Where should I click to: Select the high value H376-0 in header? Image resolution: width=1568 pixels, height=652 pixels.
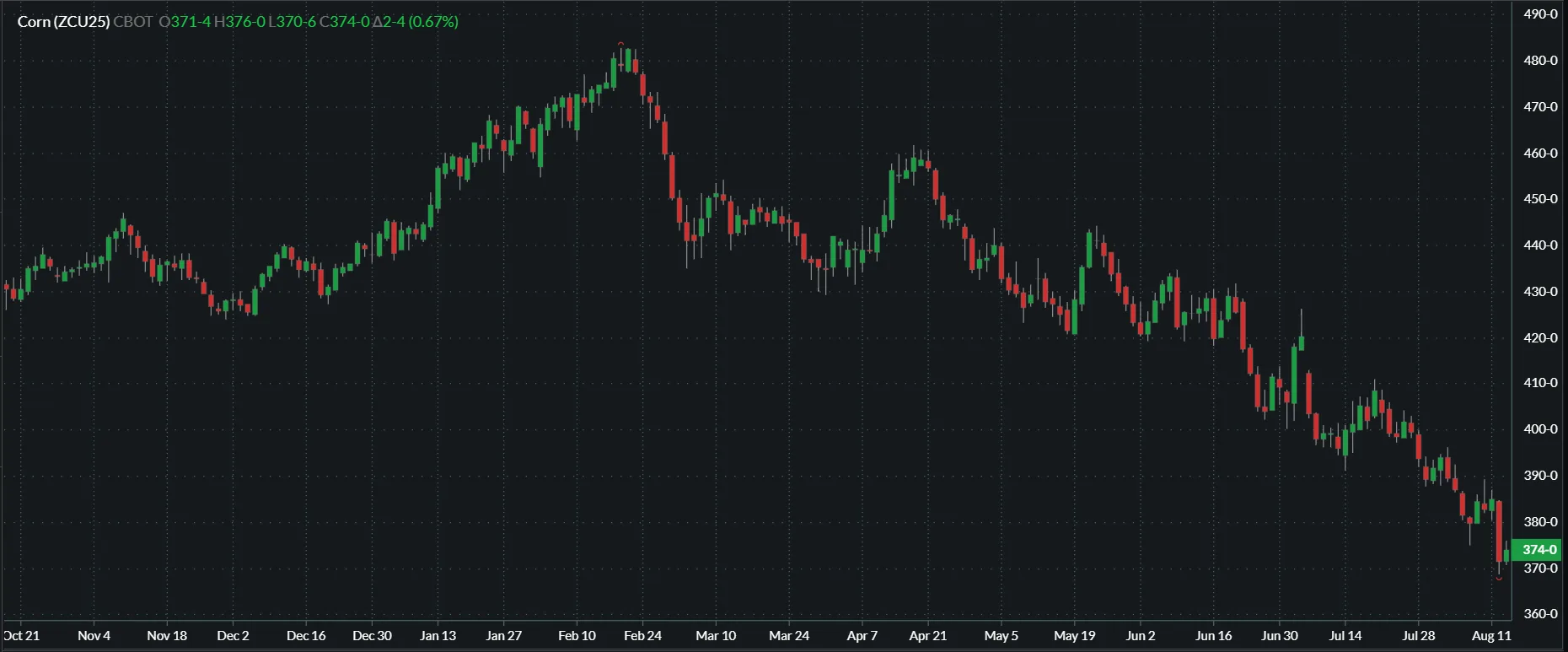tap(239, 22)
